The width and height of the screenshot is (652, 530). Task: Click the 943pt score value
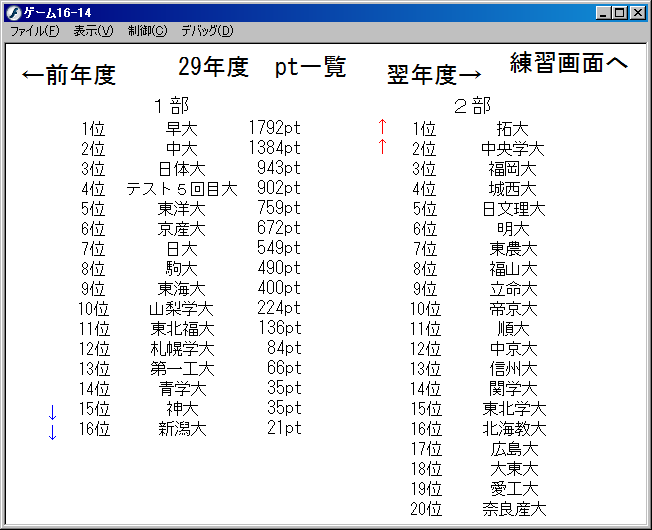coord(279,168)
